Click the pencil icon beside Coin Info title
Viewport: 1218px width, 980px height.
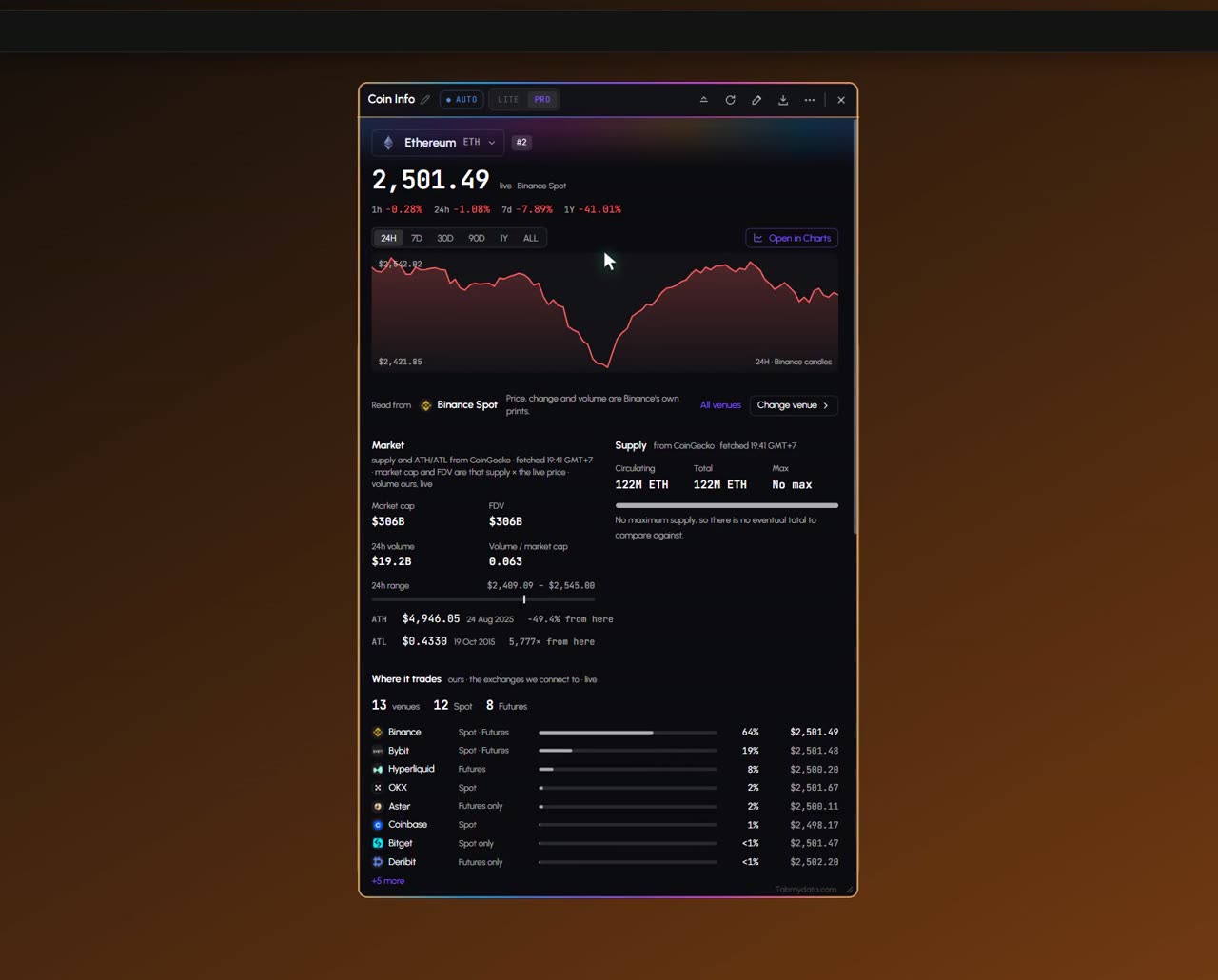[425, 100]
